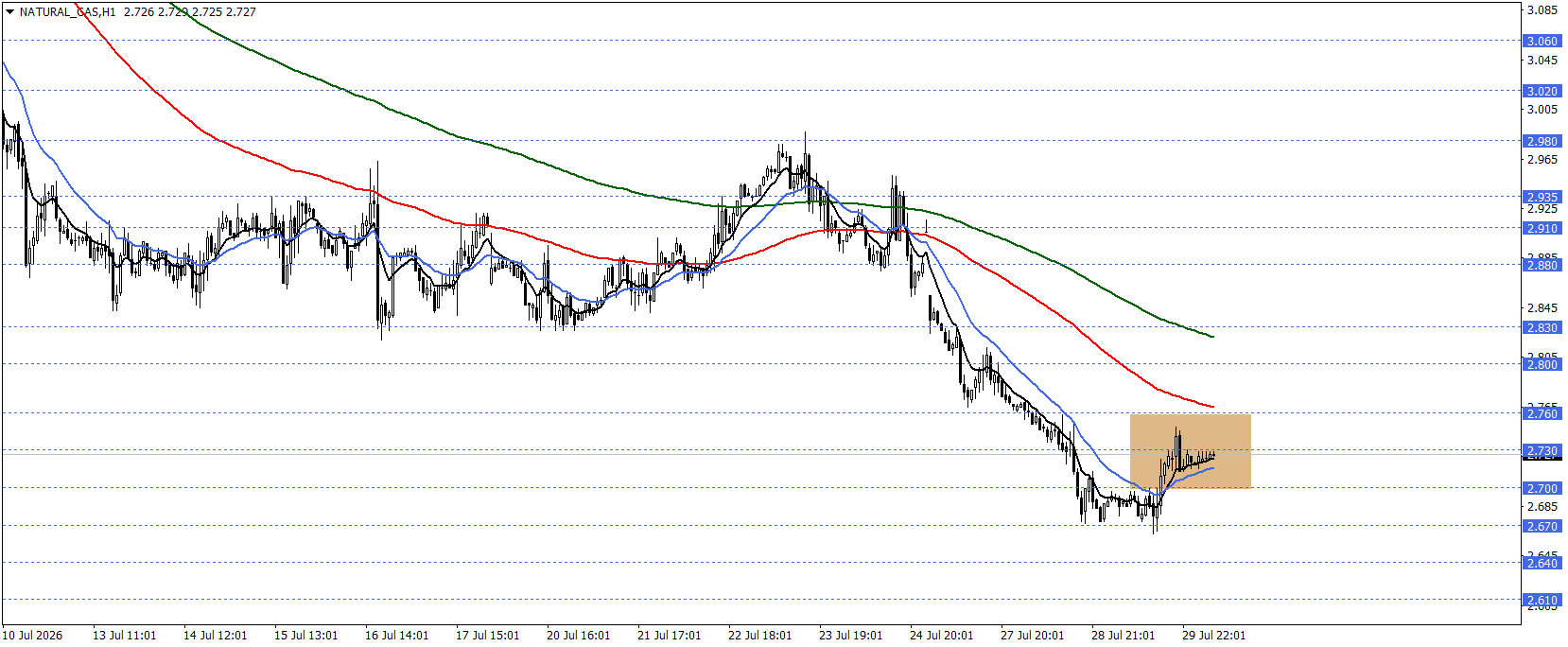Click the OHLC values 2.726 2.729 2.725 2.727
The height and width of the screenshot is (647, 1568).
point(190,12)
